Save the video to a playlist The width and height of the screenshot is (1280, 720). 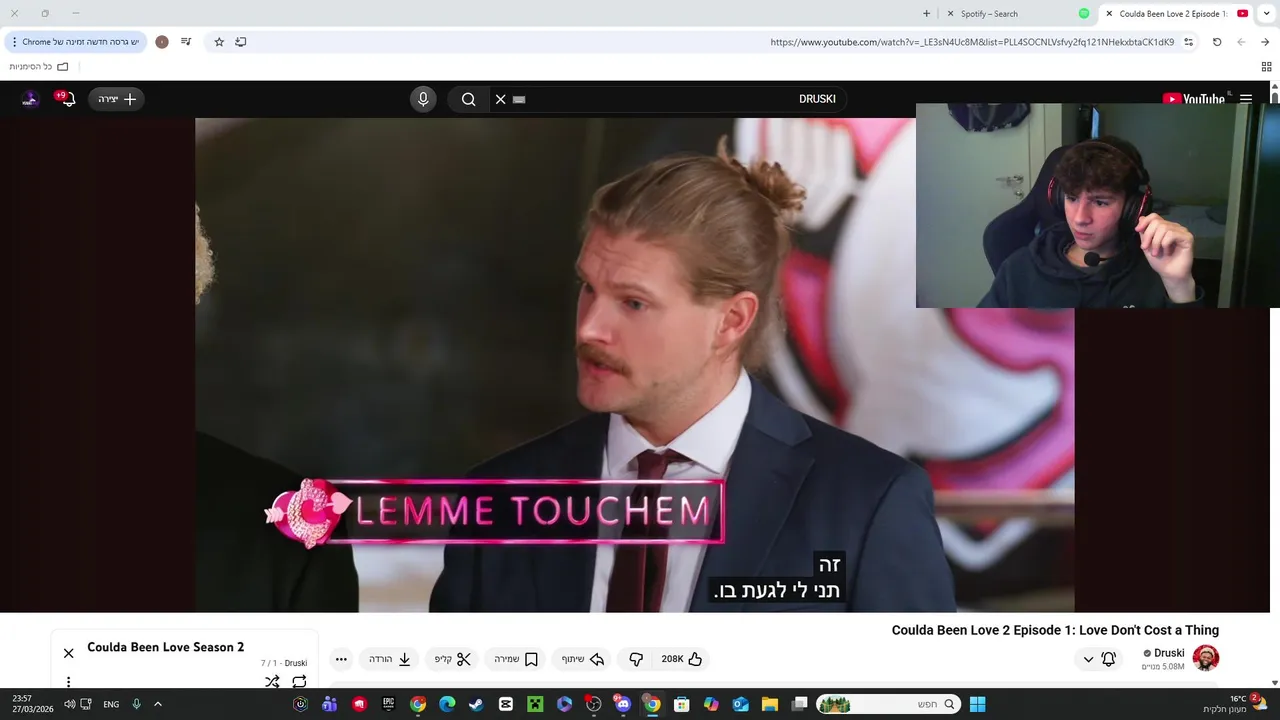click(516, 659)
